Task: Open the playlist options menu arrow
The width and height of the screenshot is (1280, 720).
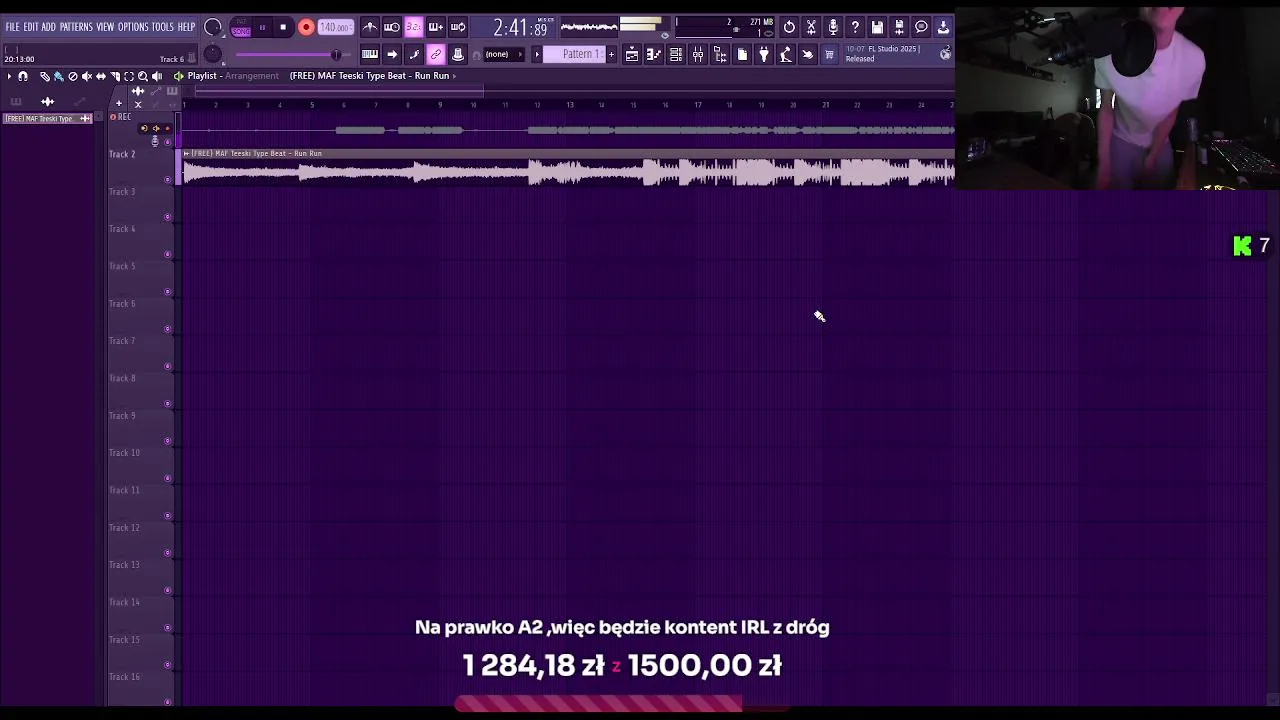Action: (9, 76)
